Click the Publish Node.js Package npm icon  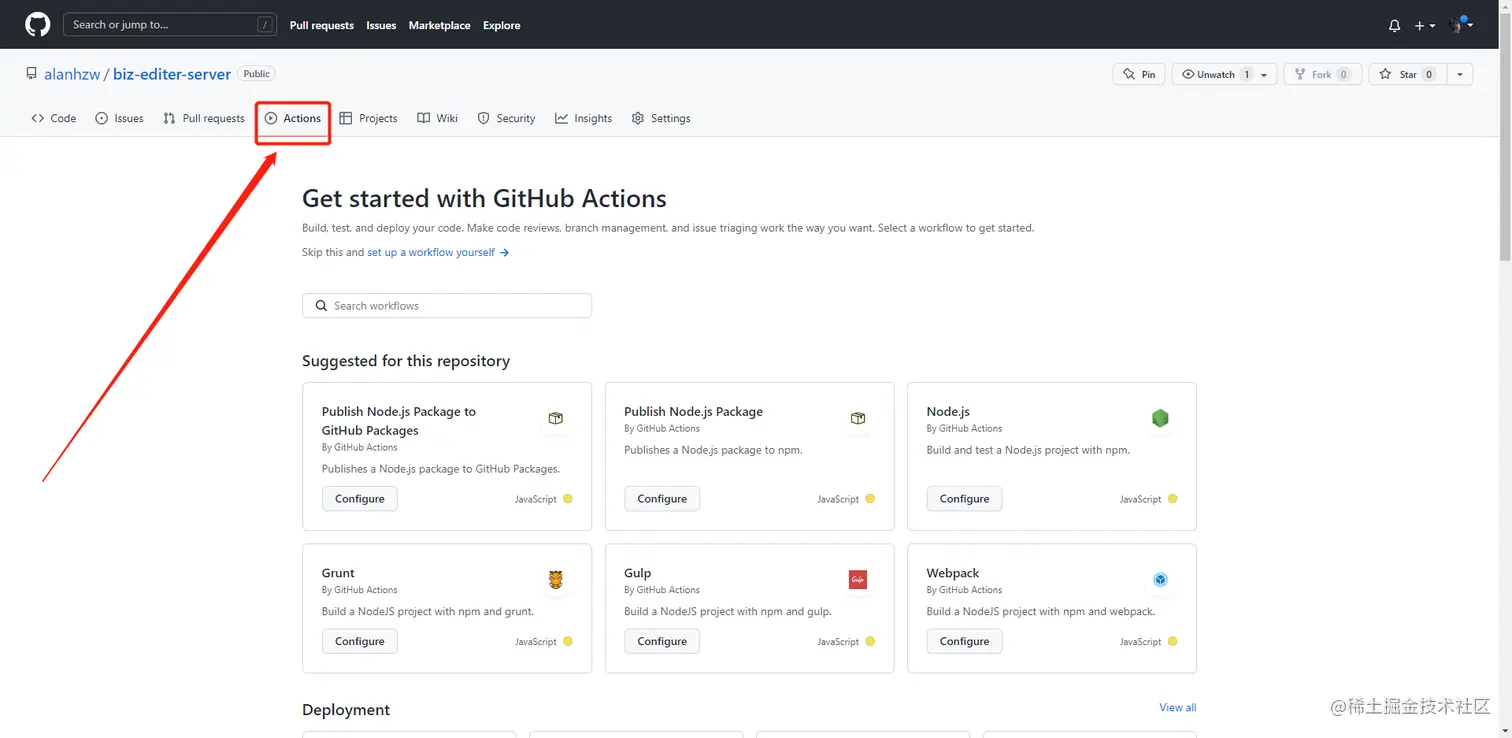[x=858, y=418]
